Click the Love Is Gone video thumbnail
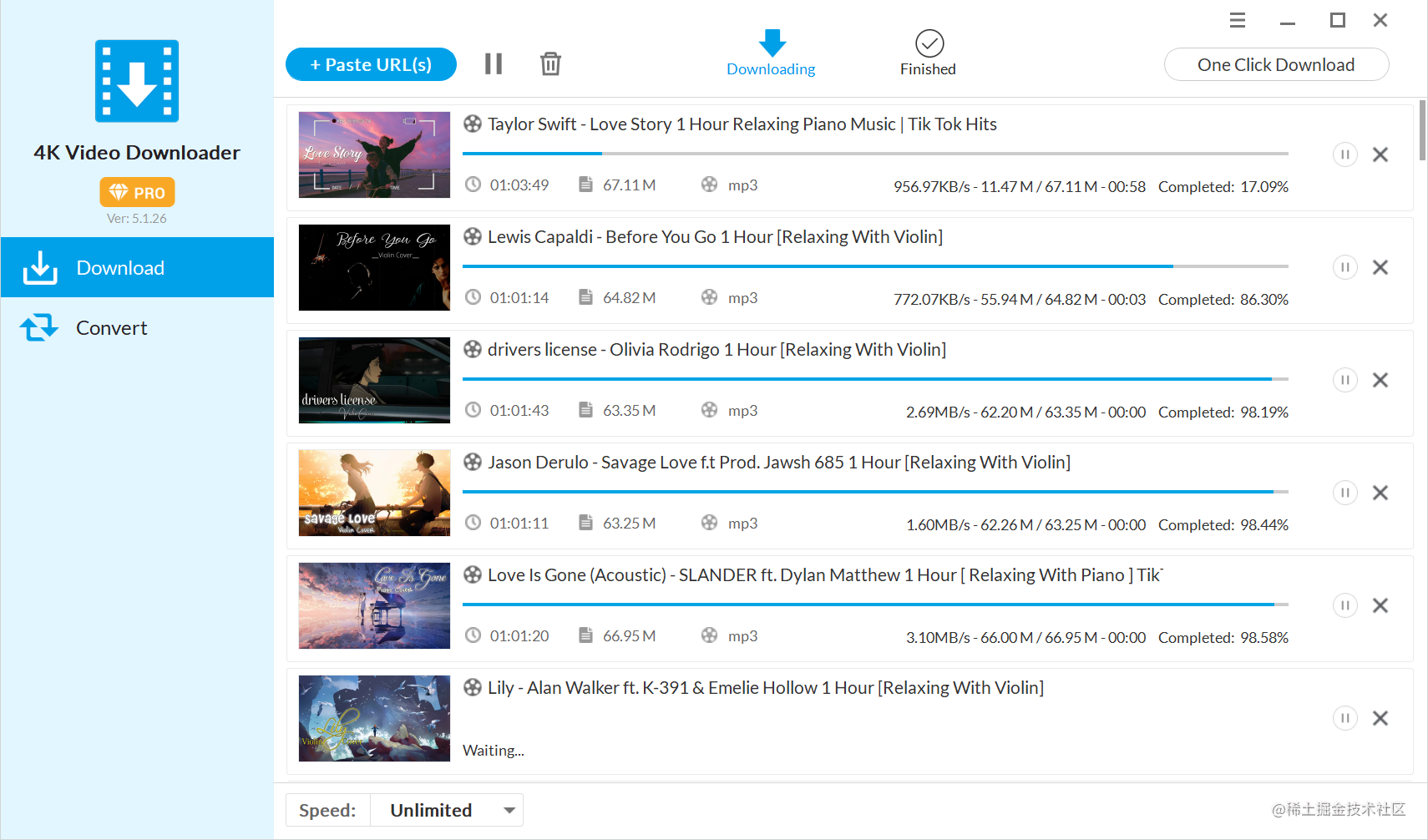Viewport: 1428px width, 840px height. 374,605
